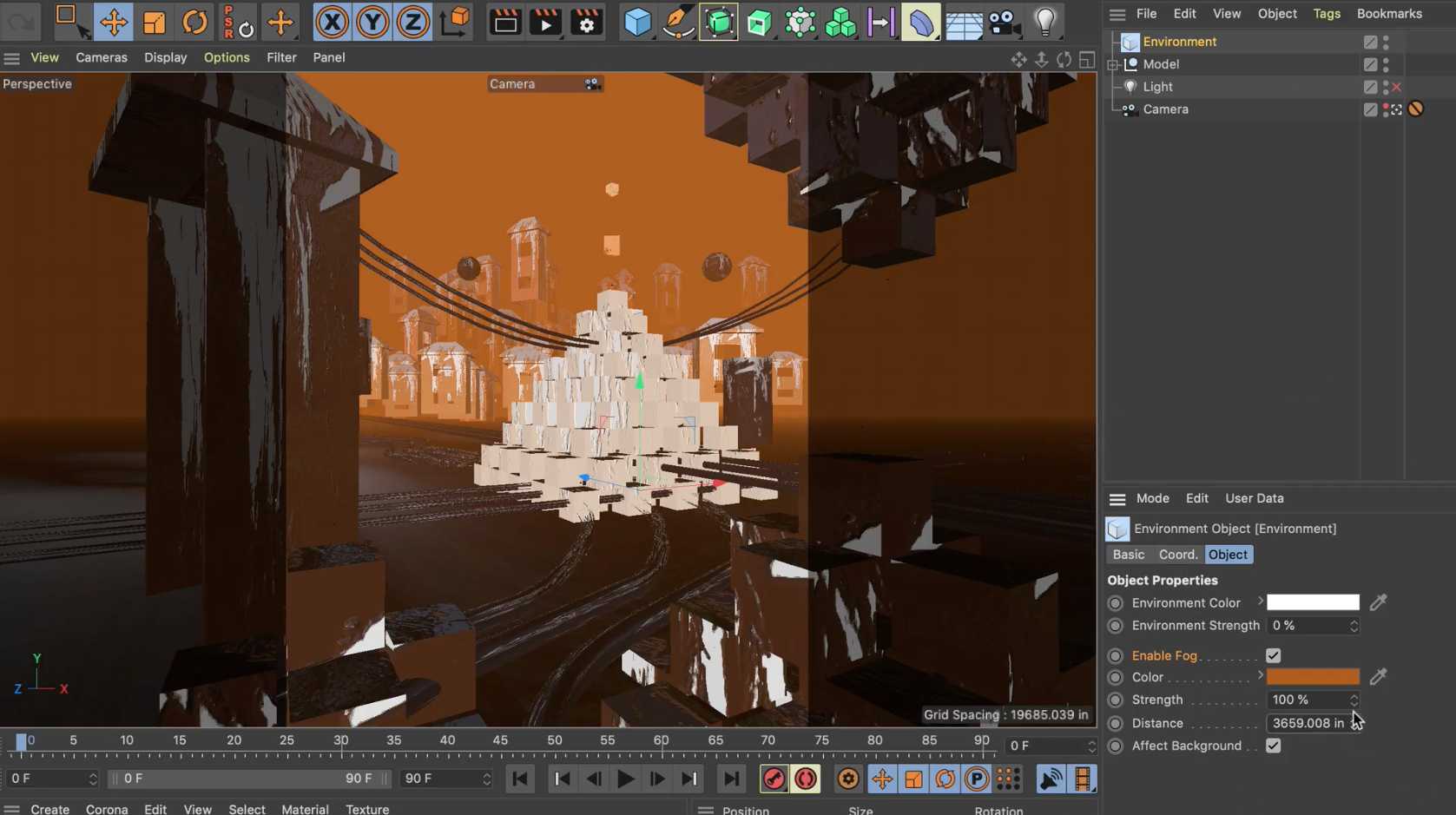Open the Edit Render Settings gear icon
This screenshot has width=1456, height=815.
587,22
